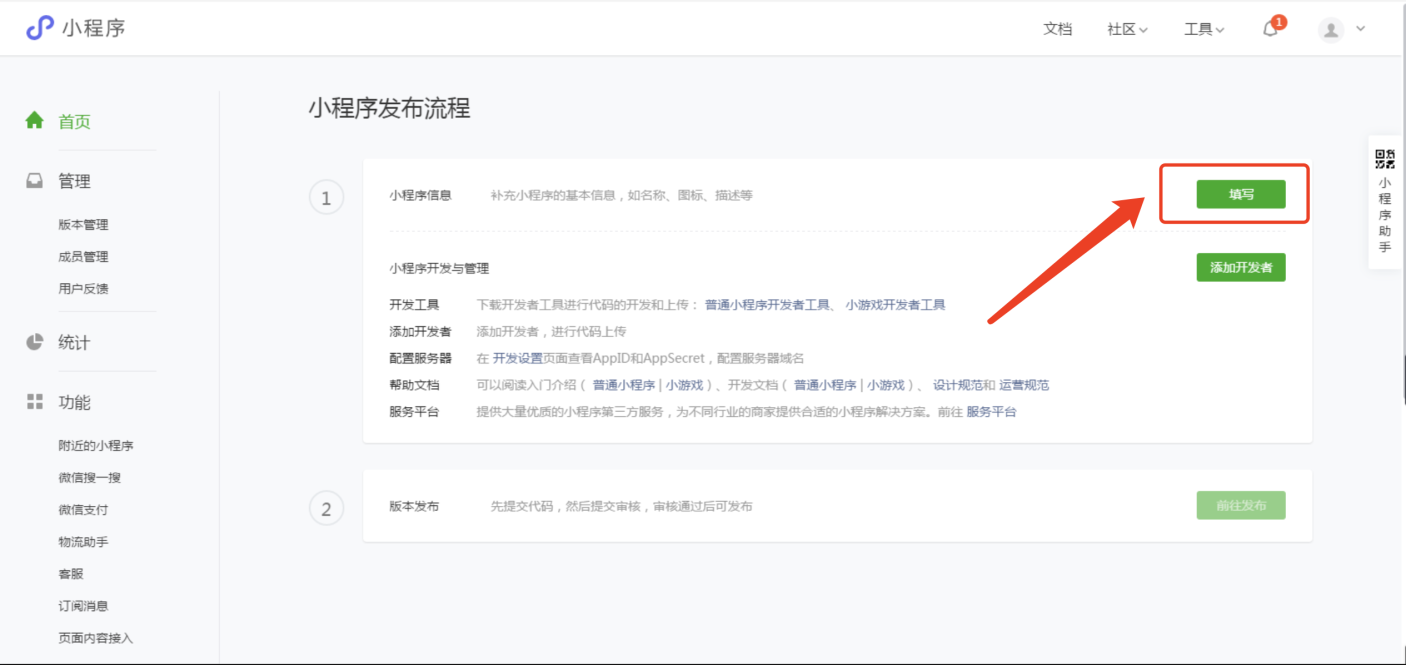
Task: Click the 小程序 logo icon
Action: tap(39, 28)
